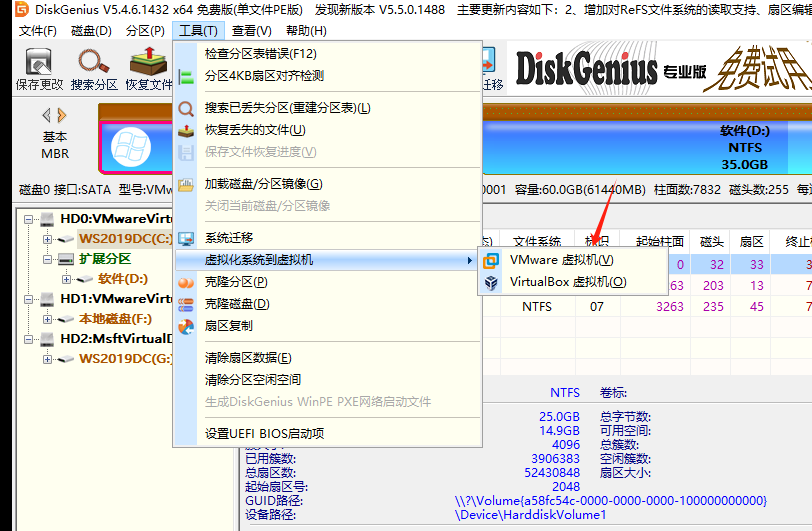Expand the 软件(D:) partition node
Image resolution: width=812 pixels, height=531 pixels.
point(66,279)
